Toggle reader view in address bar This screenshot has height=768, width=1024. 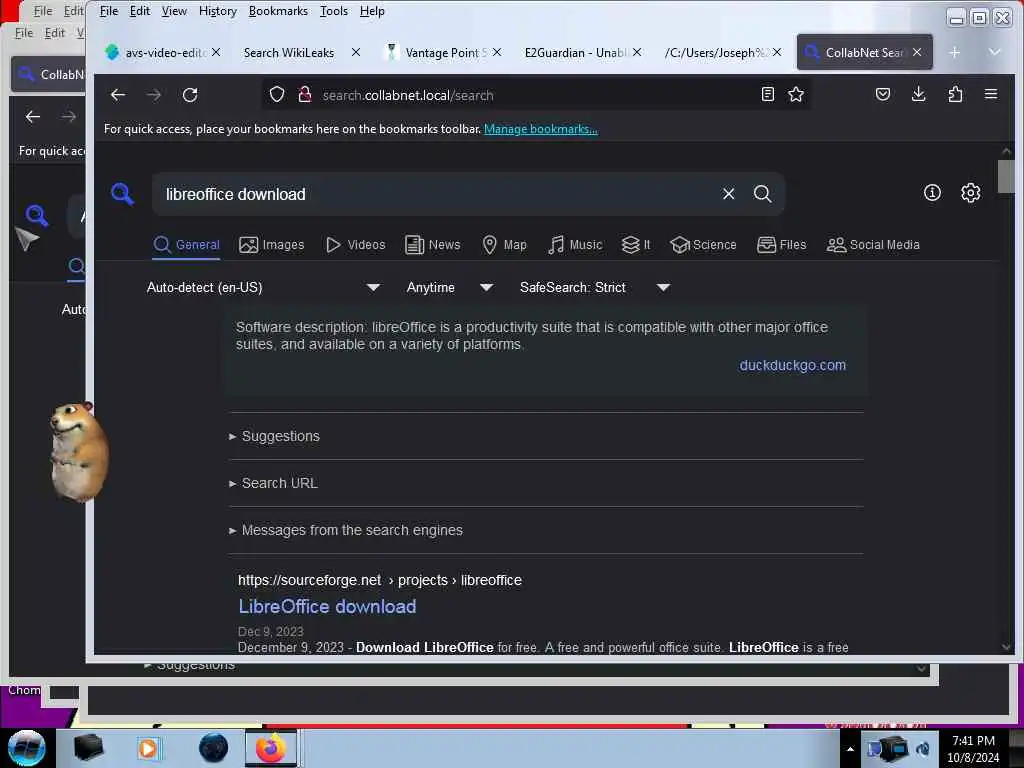tap(768, 95)
